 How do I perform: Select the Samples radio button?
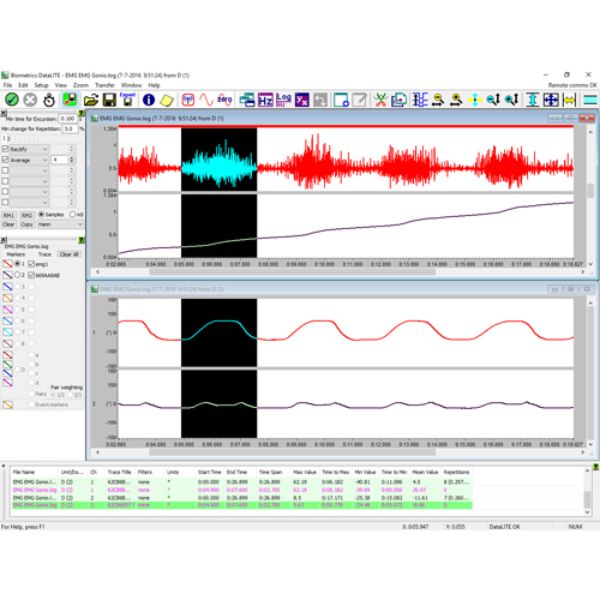tap(42, 215)
